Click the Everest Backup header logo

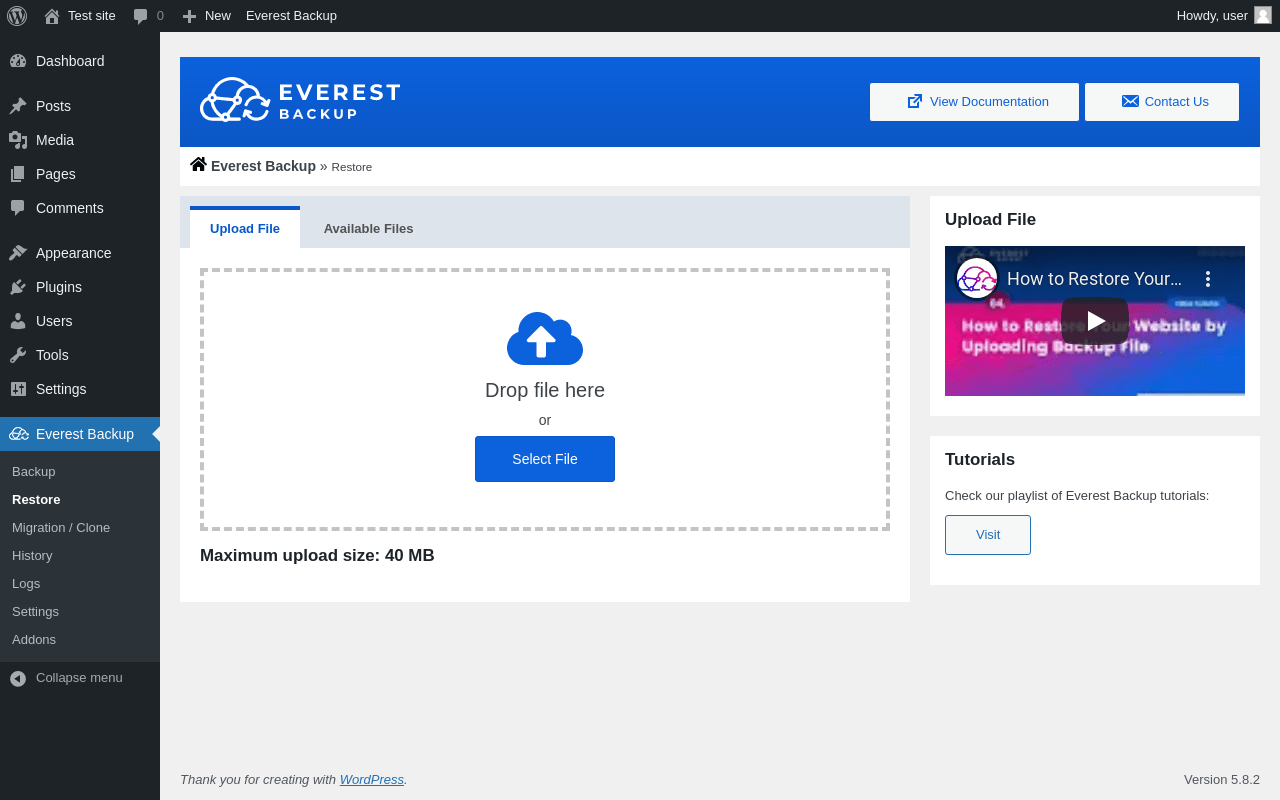pos(300,100)
